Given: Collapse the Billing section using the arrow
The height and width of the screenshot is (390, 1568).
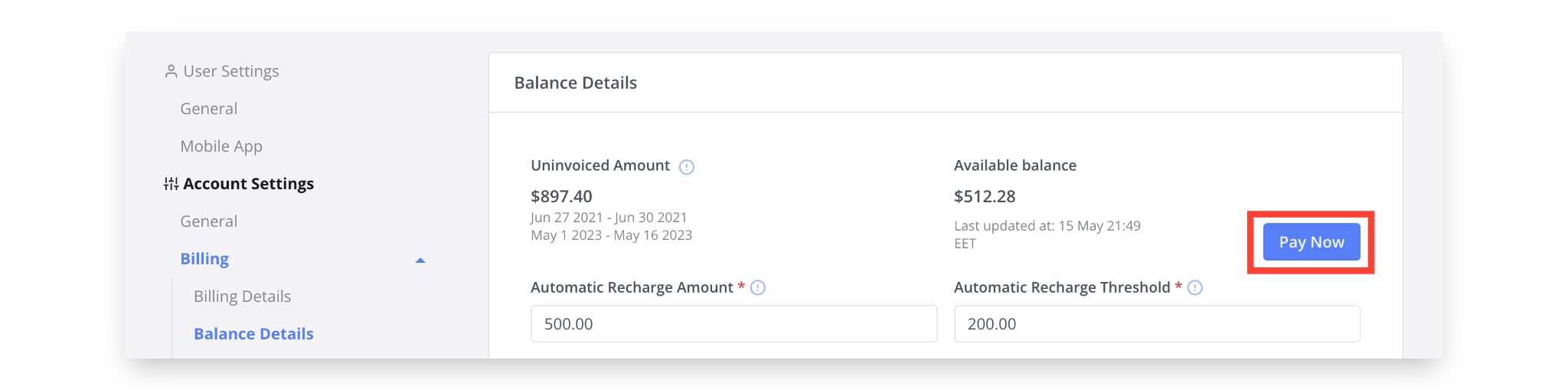Looking at the screenshot, I should pos(420,261).
